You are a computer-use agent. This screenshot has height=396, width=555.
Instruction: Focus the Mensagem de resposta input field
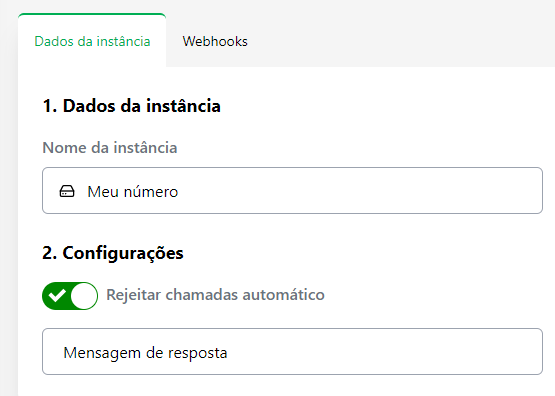[x=292, y=351]
